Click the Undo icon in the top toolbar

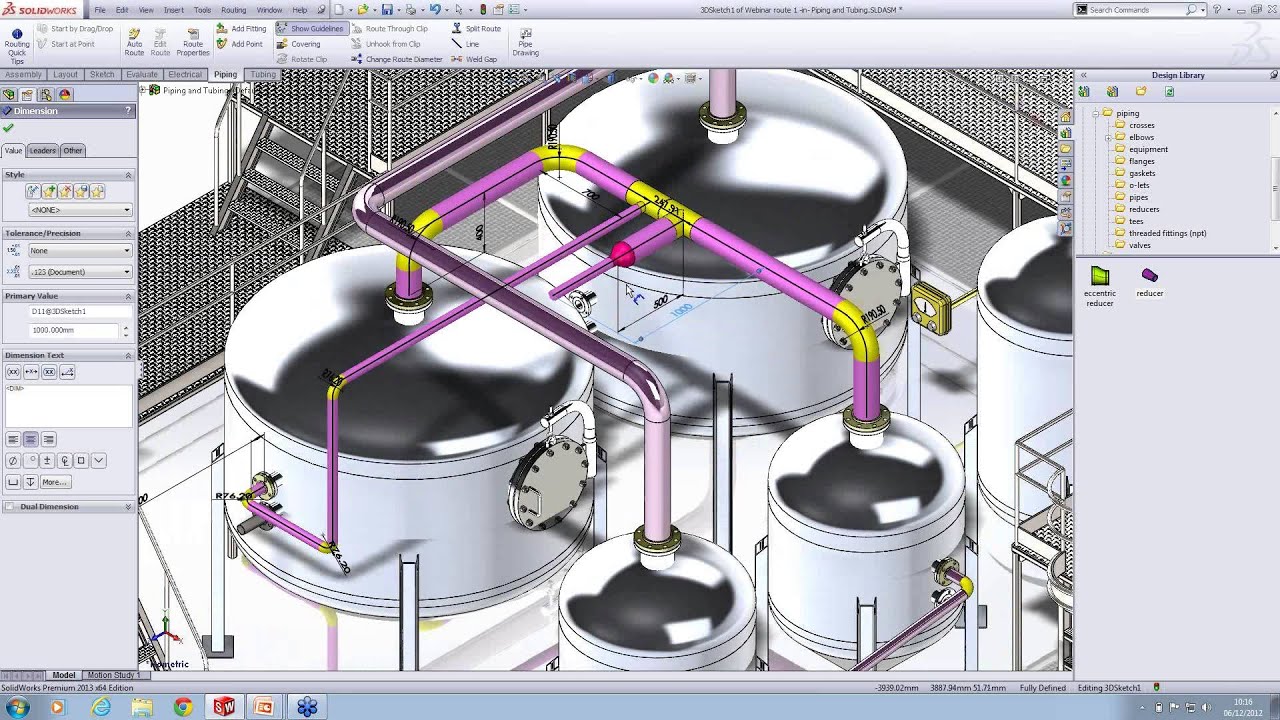click(x=435, y=9)
